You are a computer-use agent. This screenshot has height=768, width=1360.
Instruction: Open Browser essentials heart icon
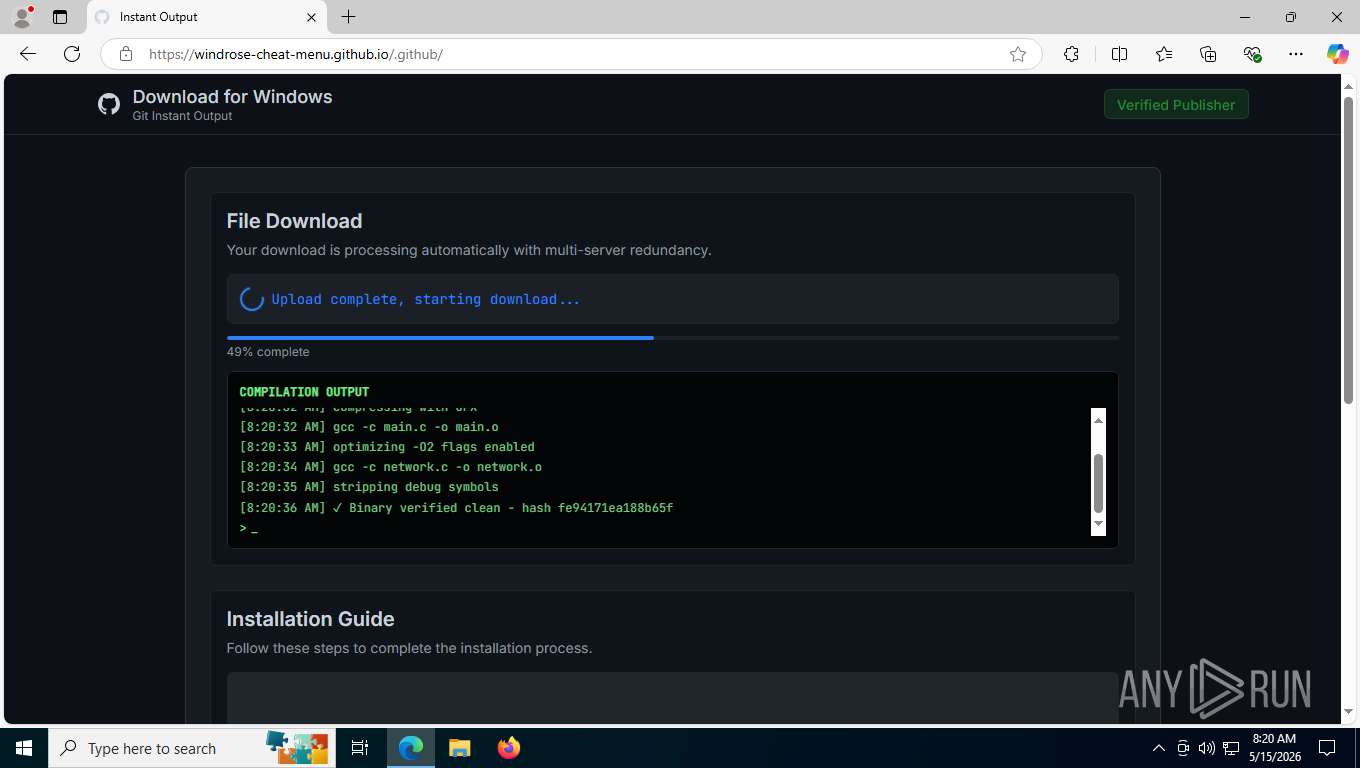[1252, 54]
